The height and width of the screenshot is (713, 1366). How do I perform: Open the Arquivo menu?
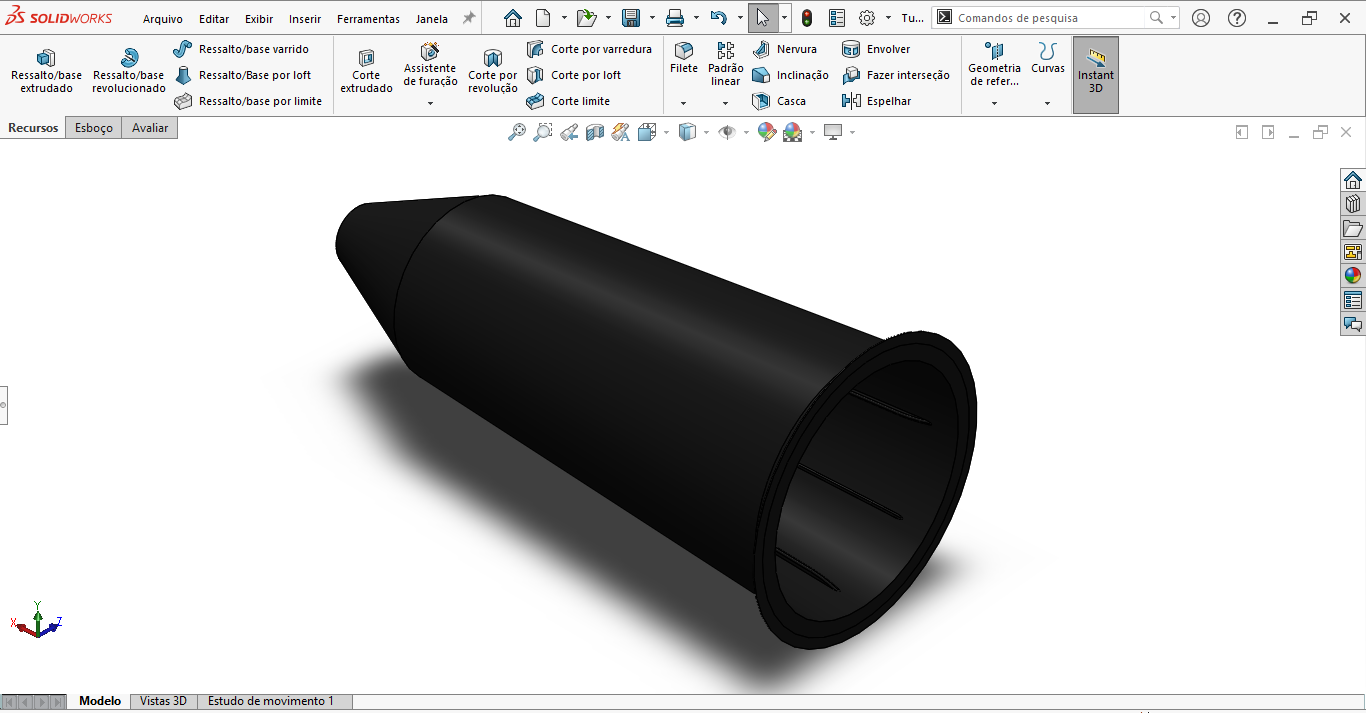point(163,19)
